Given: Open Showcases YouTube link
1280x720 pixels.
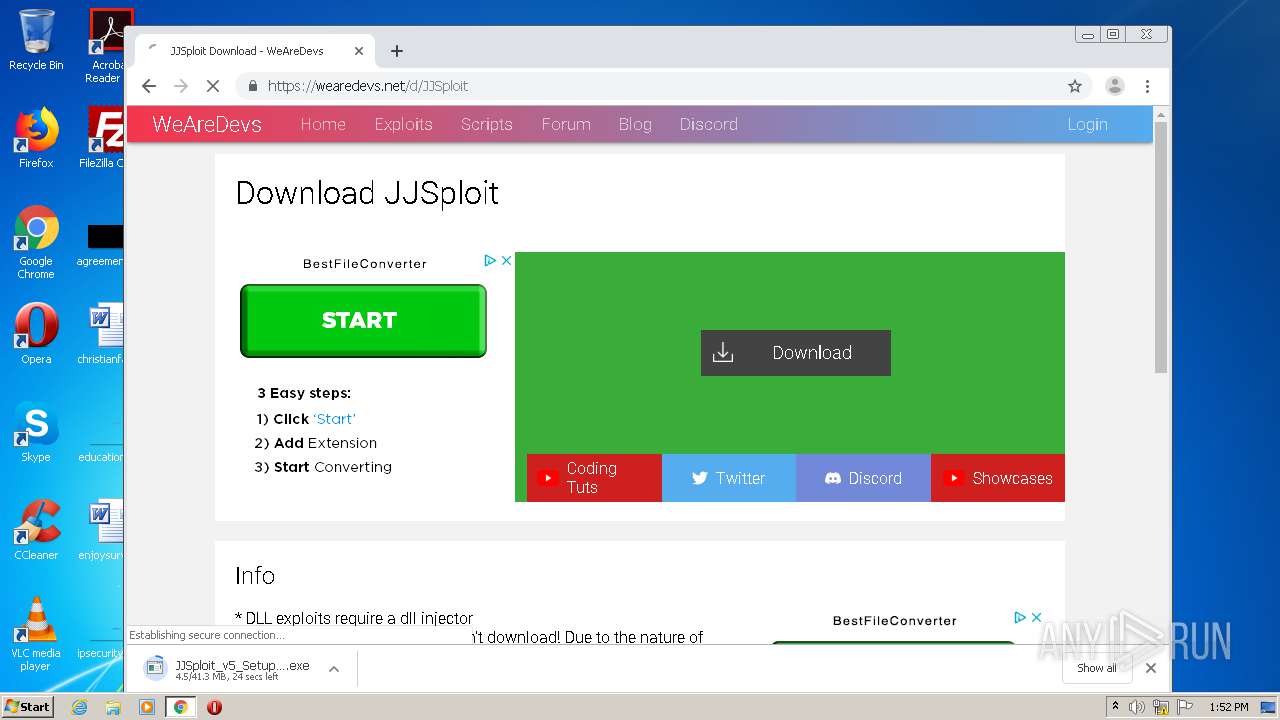Looking at the screenshot, I should [x=998, y=478].
